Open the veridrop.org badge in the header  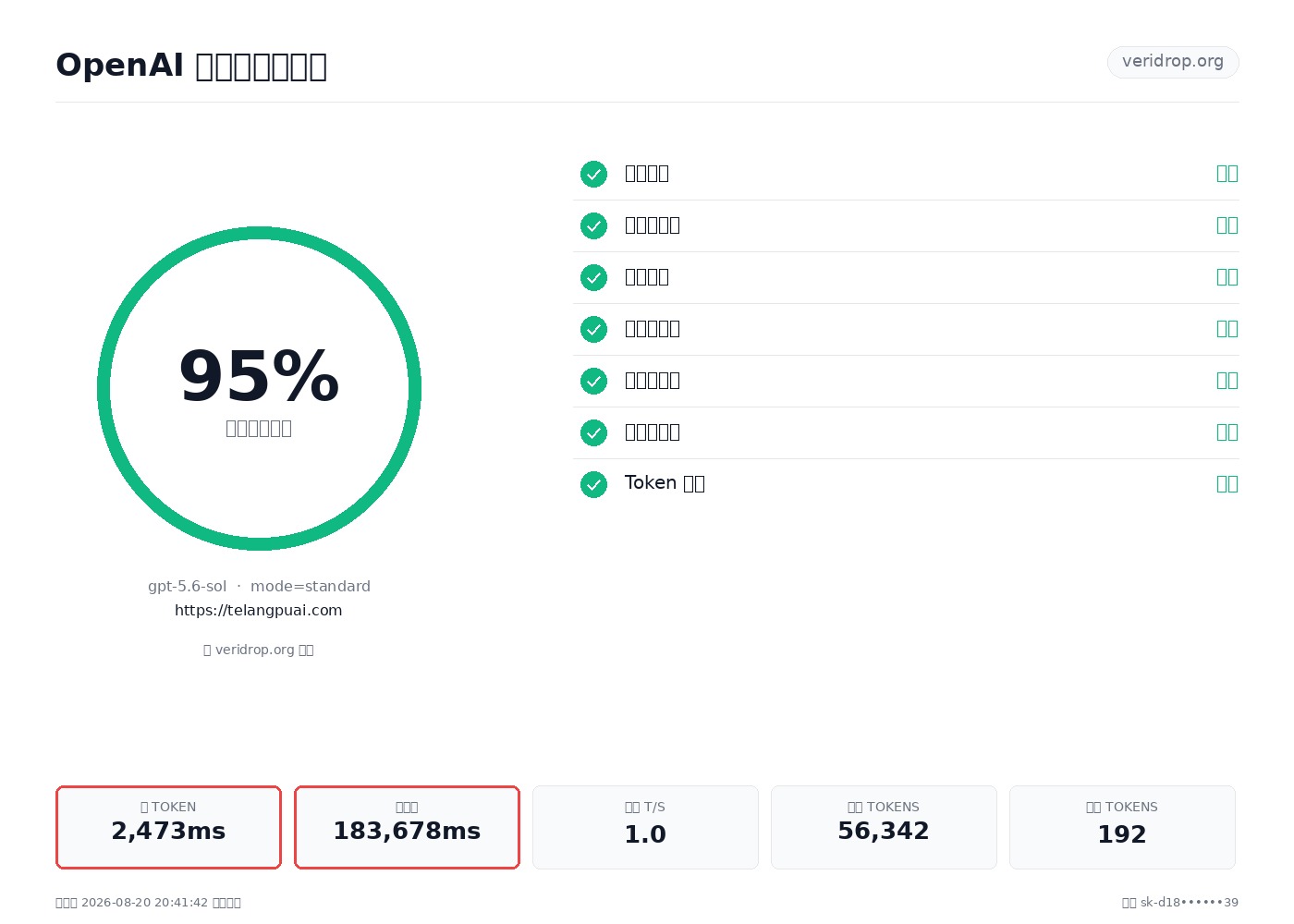(1173, 62)
